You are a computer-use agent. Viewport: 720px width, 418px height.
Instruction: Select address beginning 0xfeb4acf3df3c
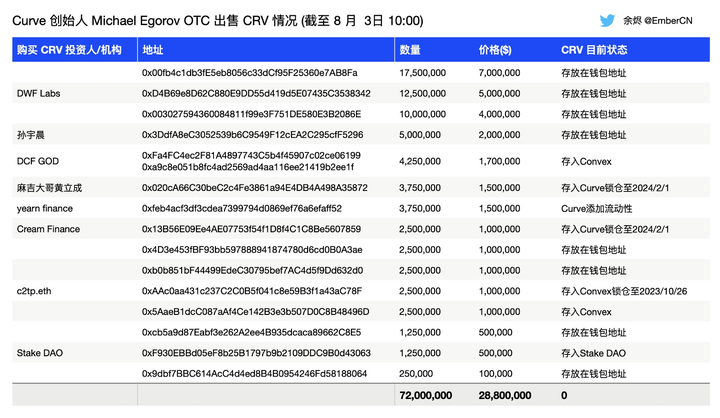242,209
